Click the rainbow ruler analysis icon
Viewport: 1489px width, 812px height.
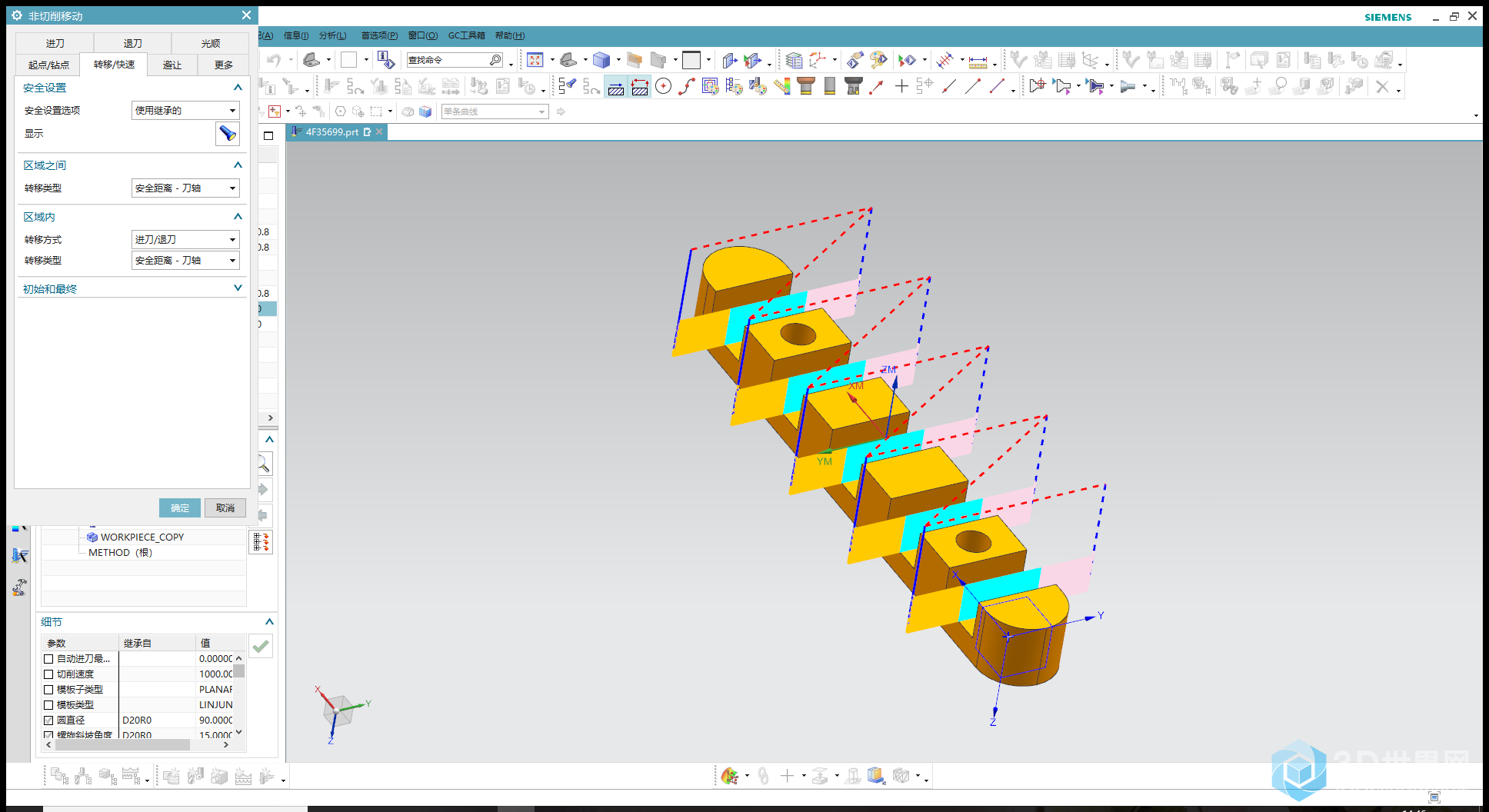pos(782,86)
